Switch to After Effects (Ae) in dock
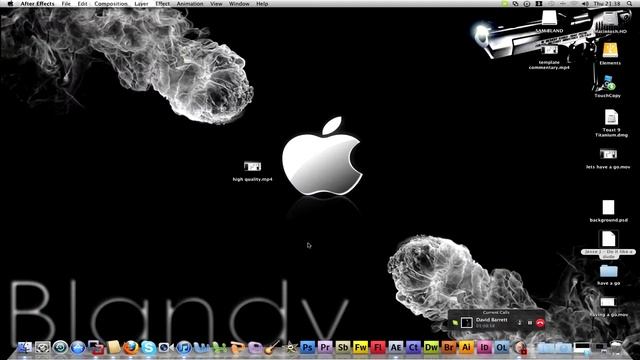Image resolution: width=640 pixels, height=360 pixels. [x=396, y=347]
